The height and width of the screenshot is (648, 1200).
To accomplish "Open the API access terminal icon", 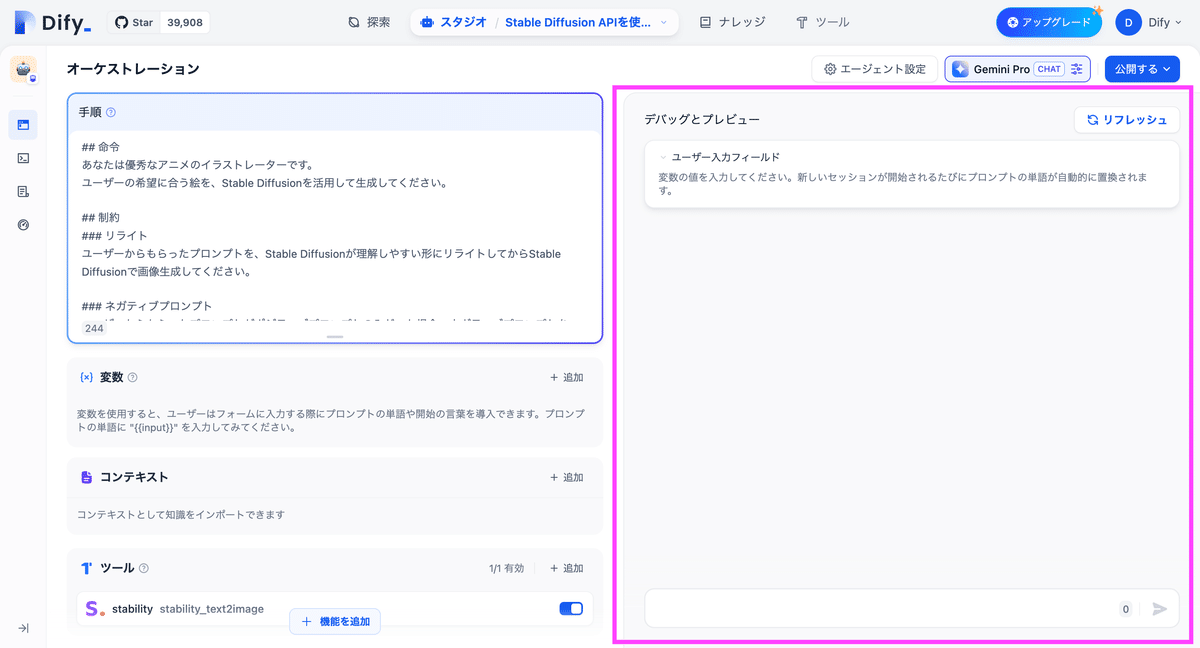I will 23,158.
